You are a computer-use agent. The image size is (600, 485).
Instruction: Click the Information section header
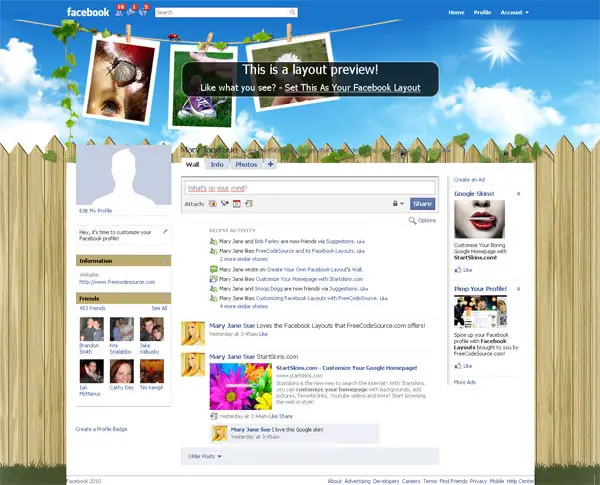coord(124,261)
